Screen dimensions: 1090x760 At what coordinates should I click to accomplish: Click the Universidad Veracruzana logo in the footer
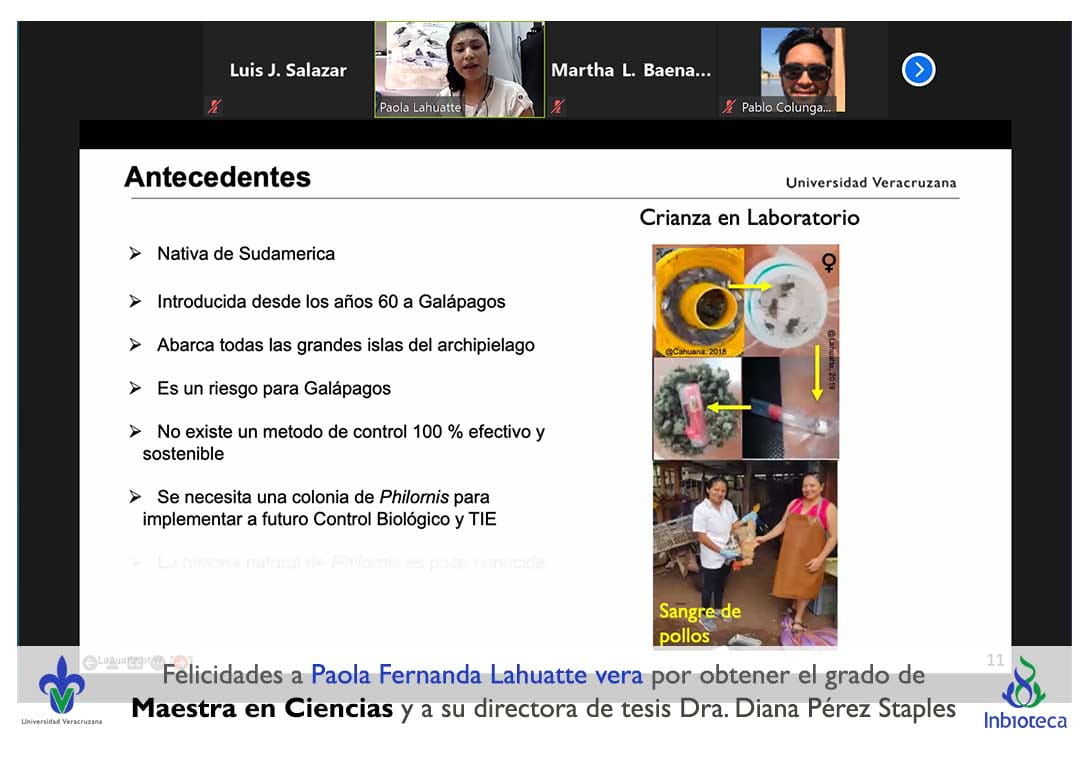[61, 690]
